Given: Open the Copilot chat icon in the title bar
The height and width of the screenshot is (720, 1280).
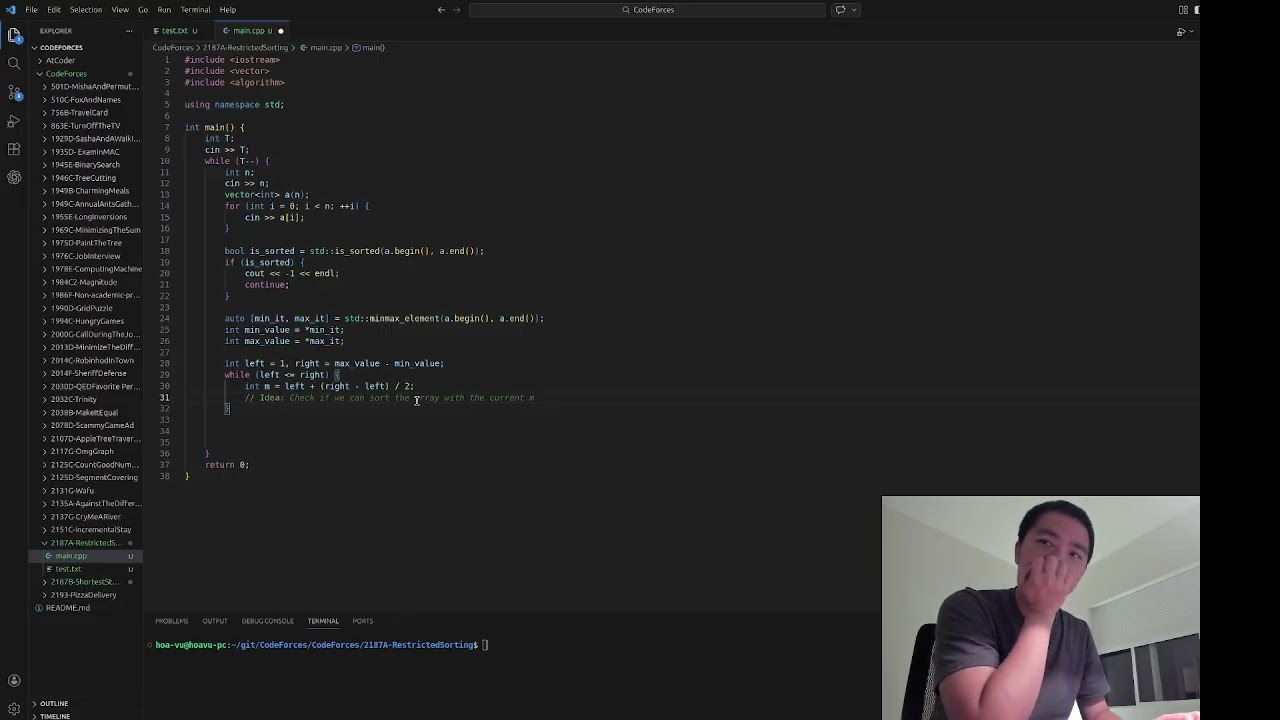Looking at the screenshot, I should (840, 10).
